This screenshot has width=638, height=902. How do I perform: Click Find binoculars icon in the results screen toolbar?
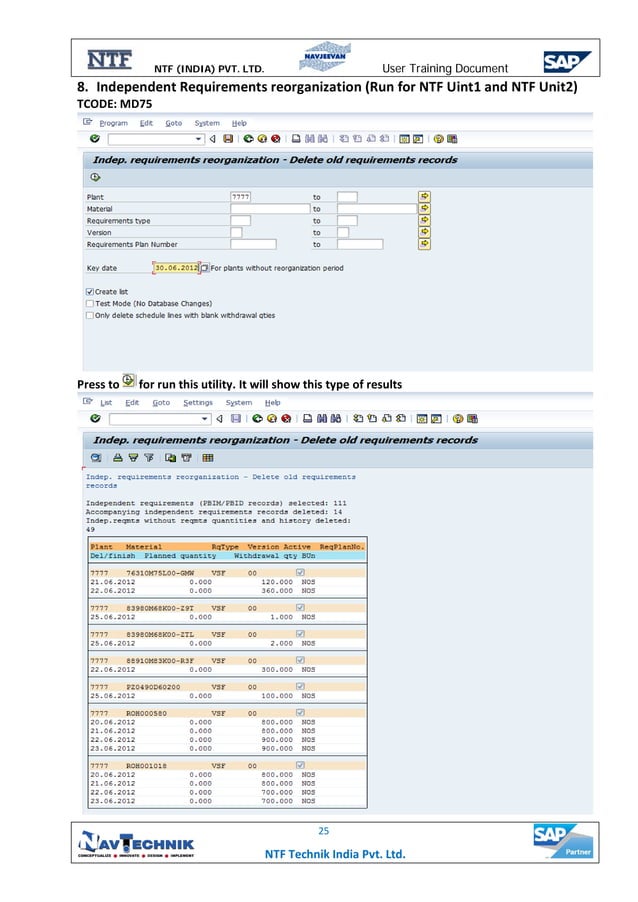[x=322, y=419]
